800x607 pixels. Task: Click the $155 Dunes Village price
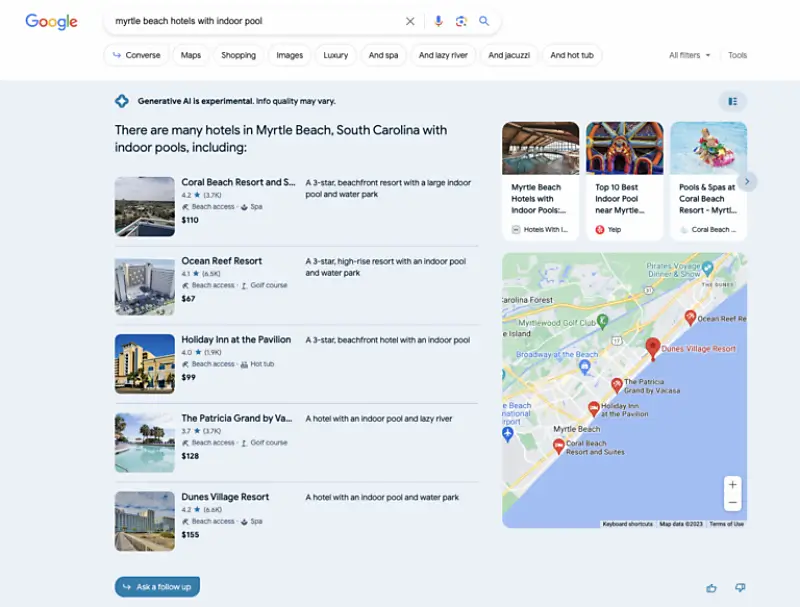point(190,534)
